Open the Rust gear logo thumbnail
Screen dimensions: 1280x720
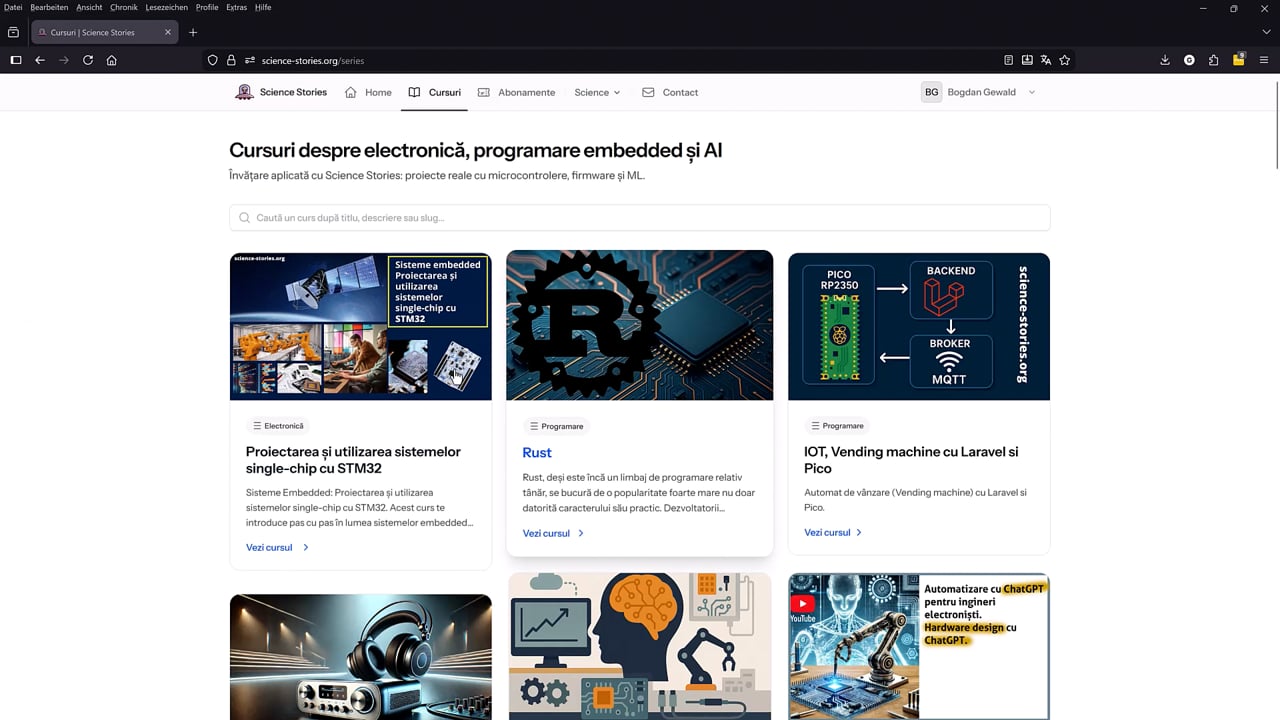click(x=640, y=325)
